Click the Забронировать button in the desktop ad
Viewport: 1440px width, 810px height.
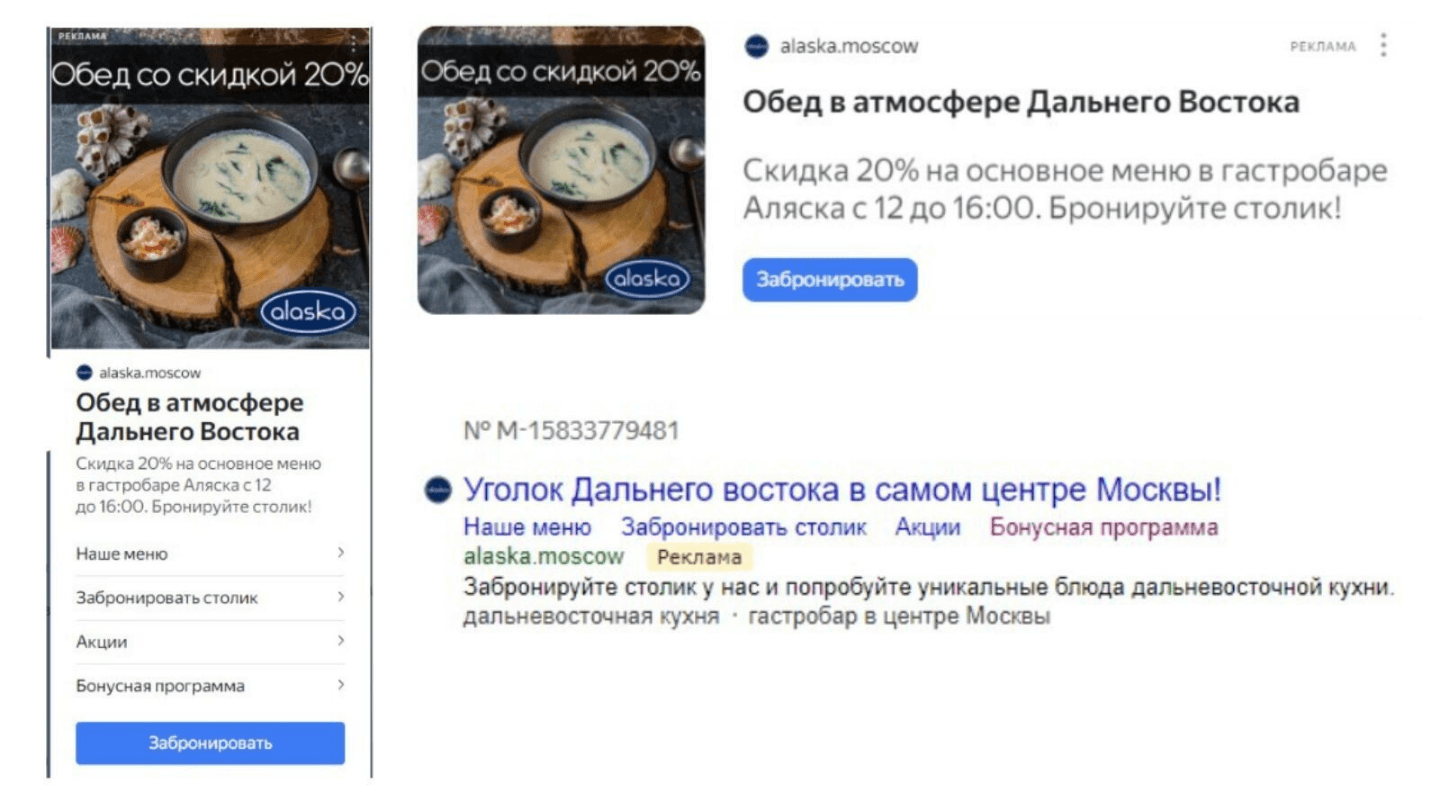point(830,280)
